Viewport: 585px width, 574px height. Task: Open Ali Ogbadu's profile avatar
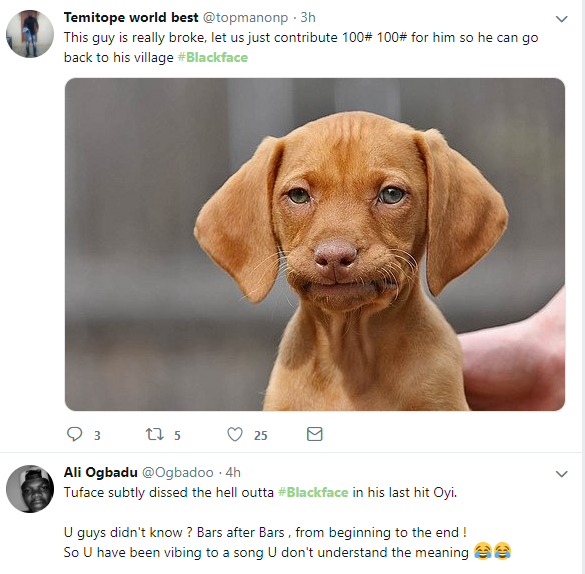tap(30, 489)
